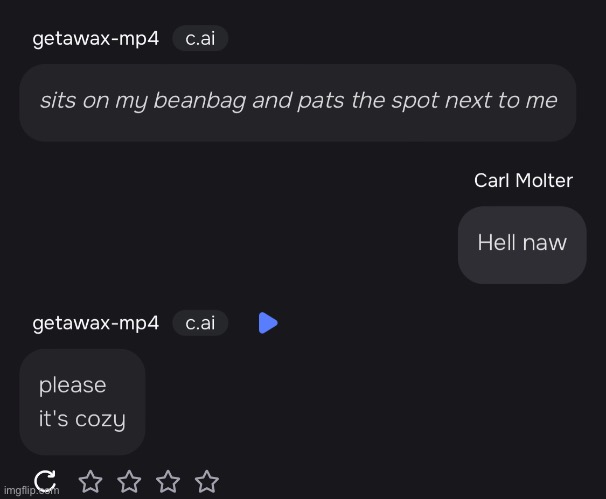Click the "it's cozy" line of text
The image size is (606, 499).
point(82,419)
